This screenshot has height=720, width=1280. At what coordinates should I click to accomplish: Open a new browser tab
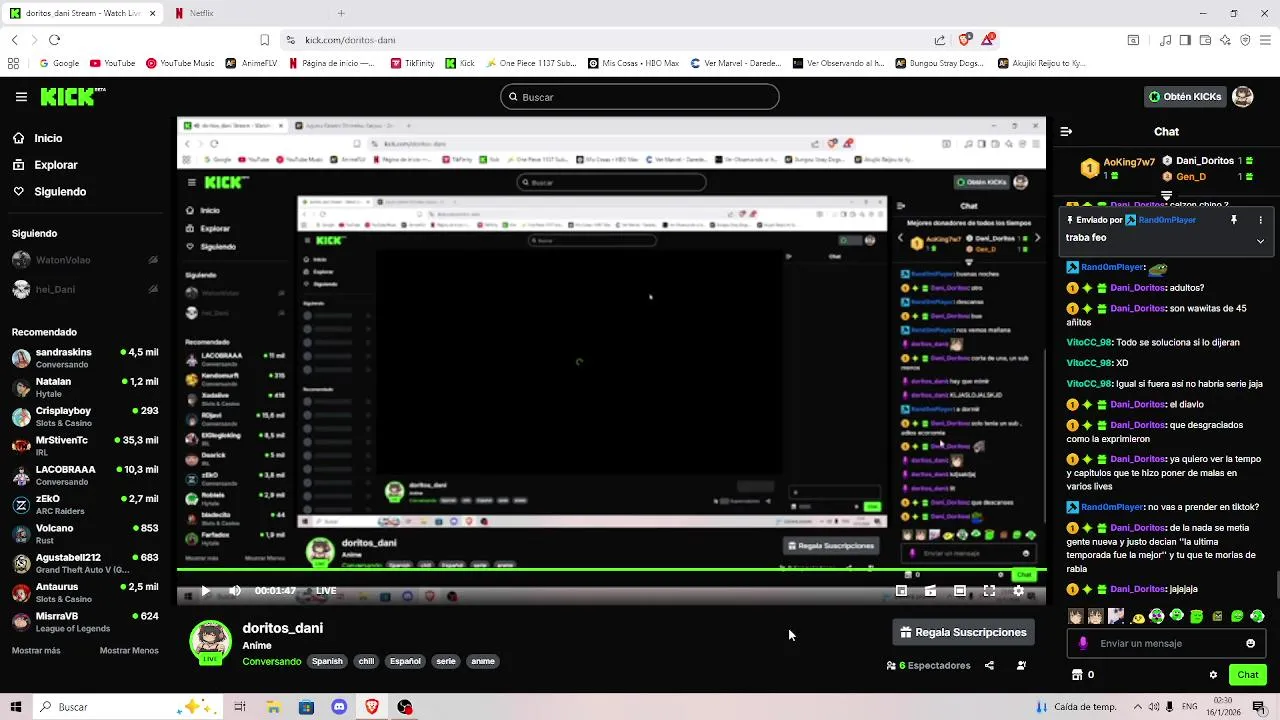(x=341, y=13)
